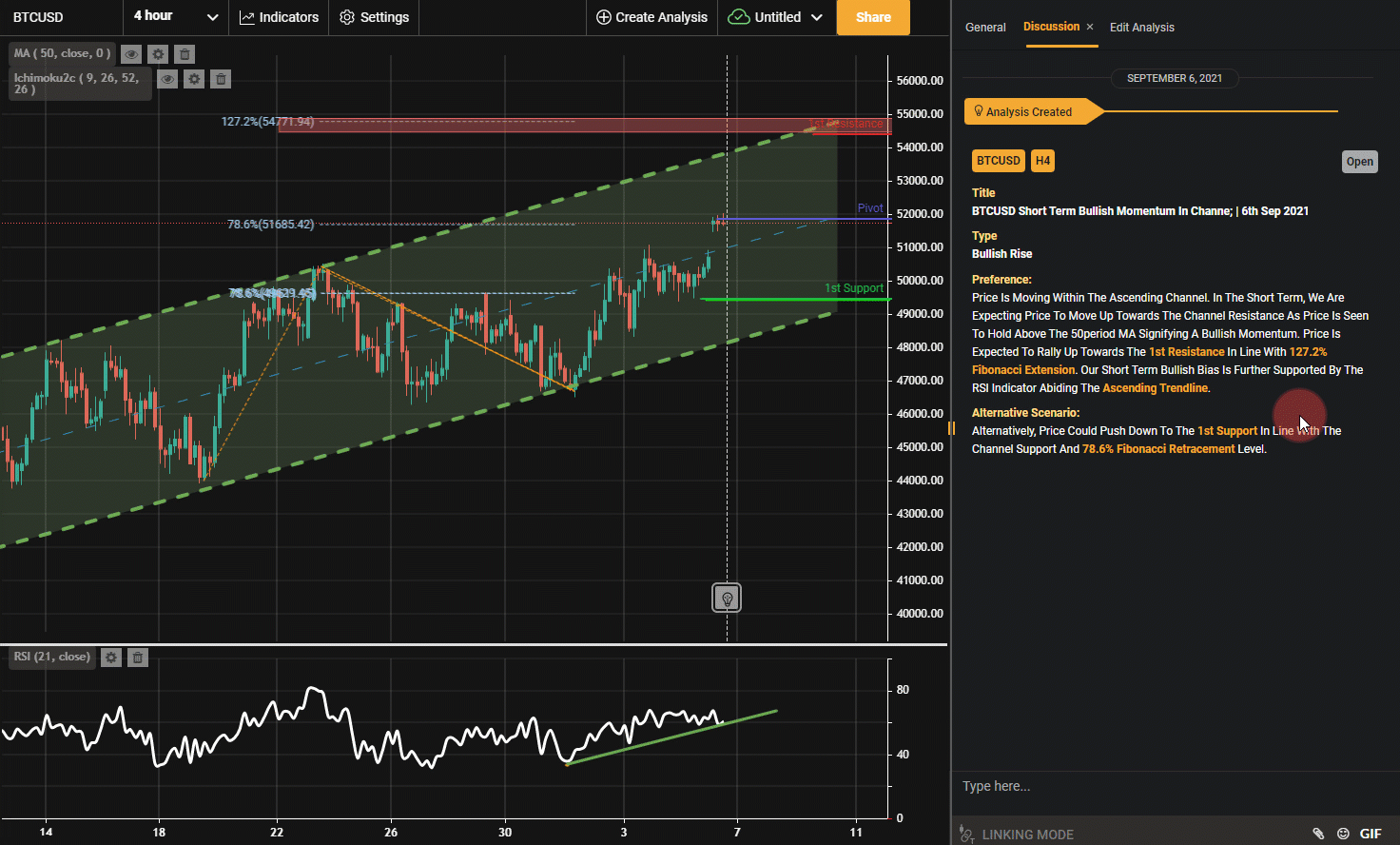Click the Type here message field
1400x845 pixels.
click(x=1175, y=786)
